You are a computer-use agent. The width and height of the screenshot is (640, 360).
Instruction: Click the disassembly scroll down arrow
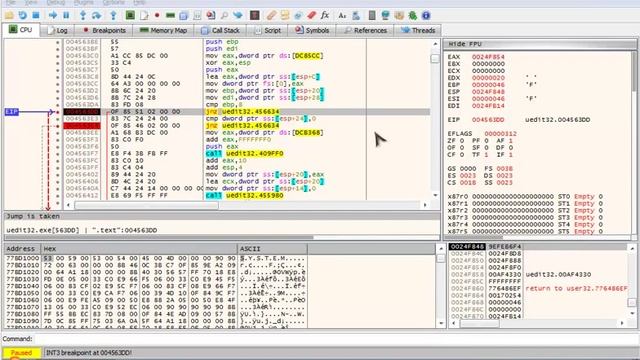(x=435, y=195)
